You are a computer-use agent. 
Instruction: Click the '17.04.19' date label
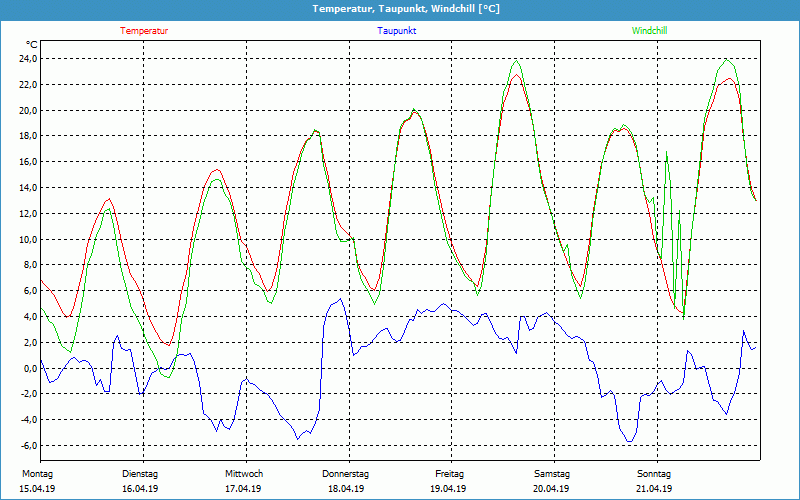pos(243,489)
